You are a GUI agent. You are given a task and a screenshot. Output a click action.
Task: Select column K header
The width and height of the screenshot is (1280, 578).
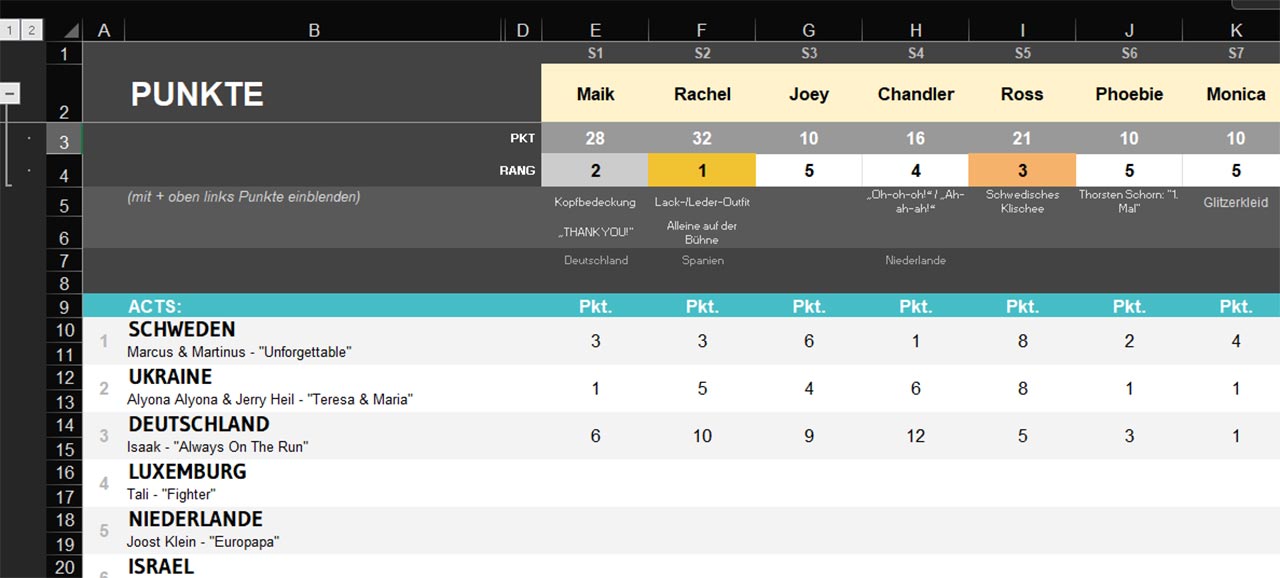click(x=1235, y=31)
